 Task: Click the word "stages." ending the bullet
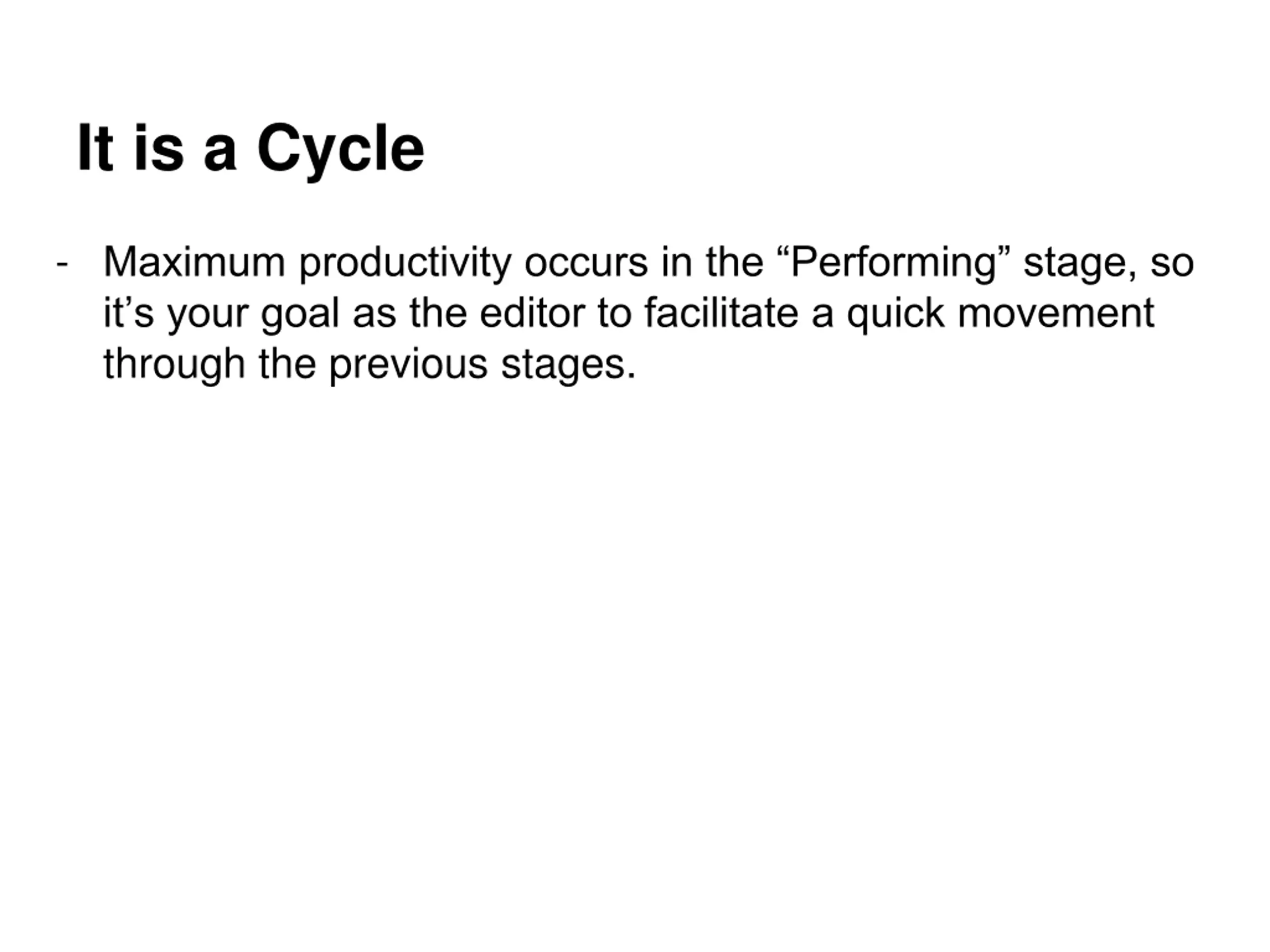pyautogui.click(x=569, y=366)
